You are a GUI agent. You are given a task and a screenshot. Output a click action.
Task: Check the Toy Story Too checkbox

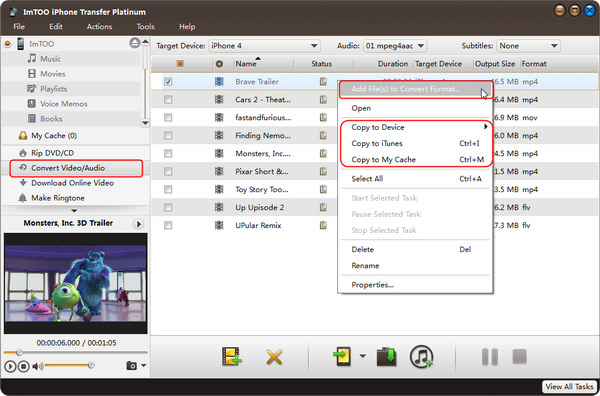click(168, 189)
